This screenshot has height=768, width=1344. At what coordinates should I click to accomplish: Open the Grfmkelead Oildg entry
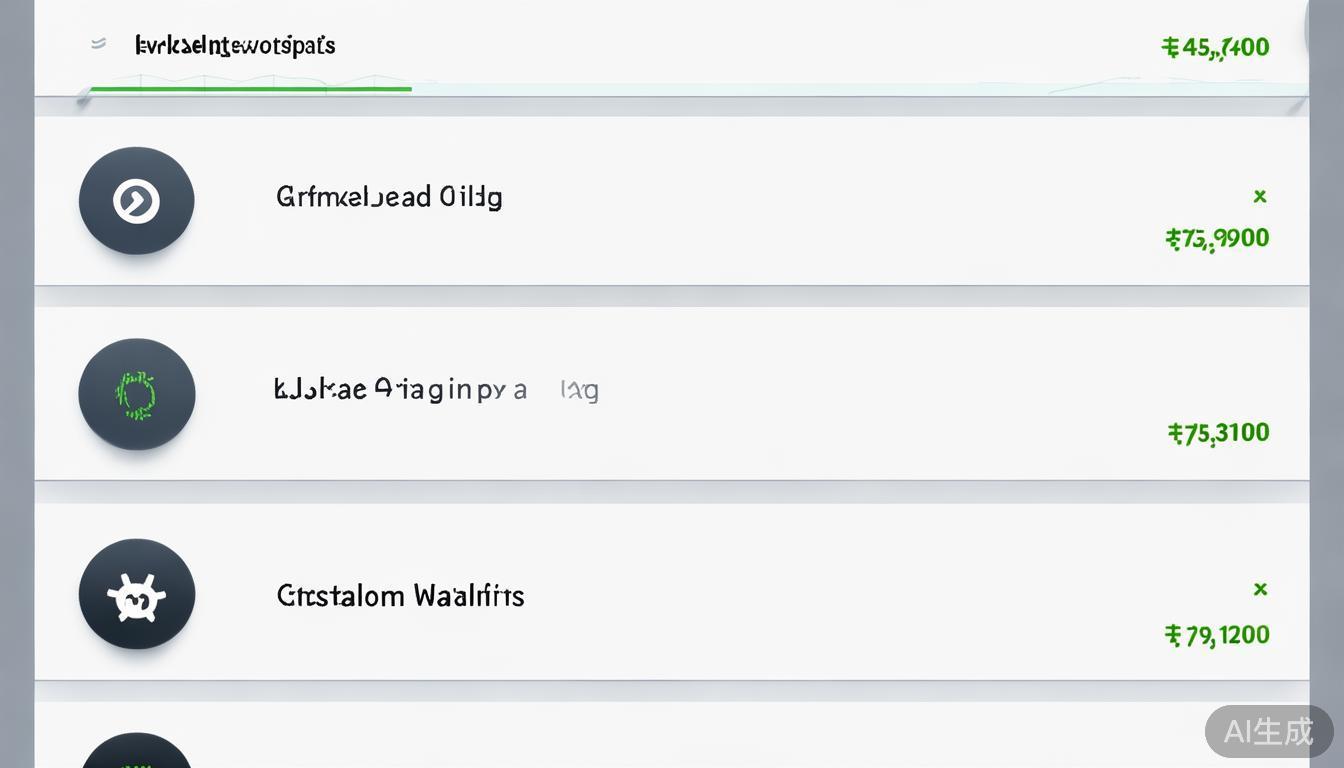click(x=389, y=197)
